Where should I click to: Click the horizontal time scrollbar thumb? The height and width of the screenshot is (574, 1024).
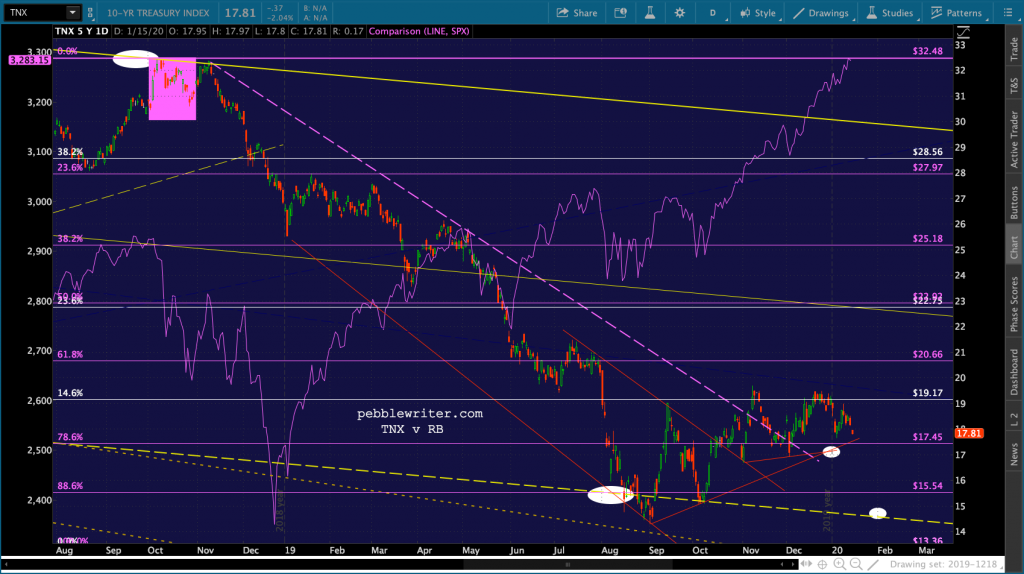[x=568, y=564]
